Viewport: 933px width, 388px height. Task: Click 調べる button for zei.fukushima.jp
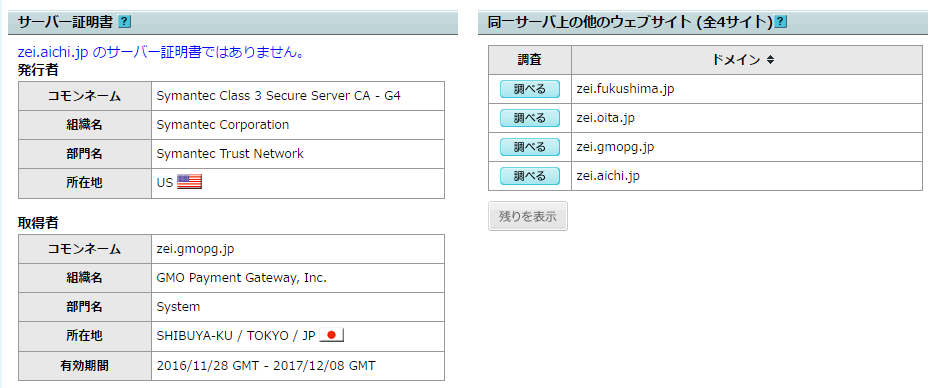pyautogui.click(x=530, y=89)
